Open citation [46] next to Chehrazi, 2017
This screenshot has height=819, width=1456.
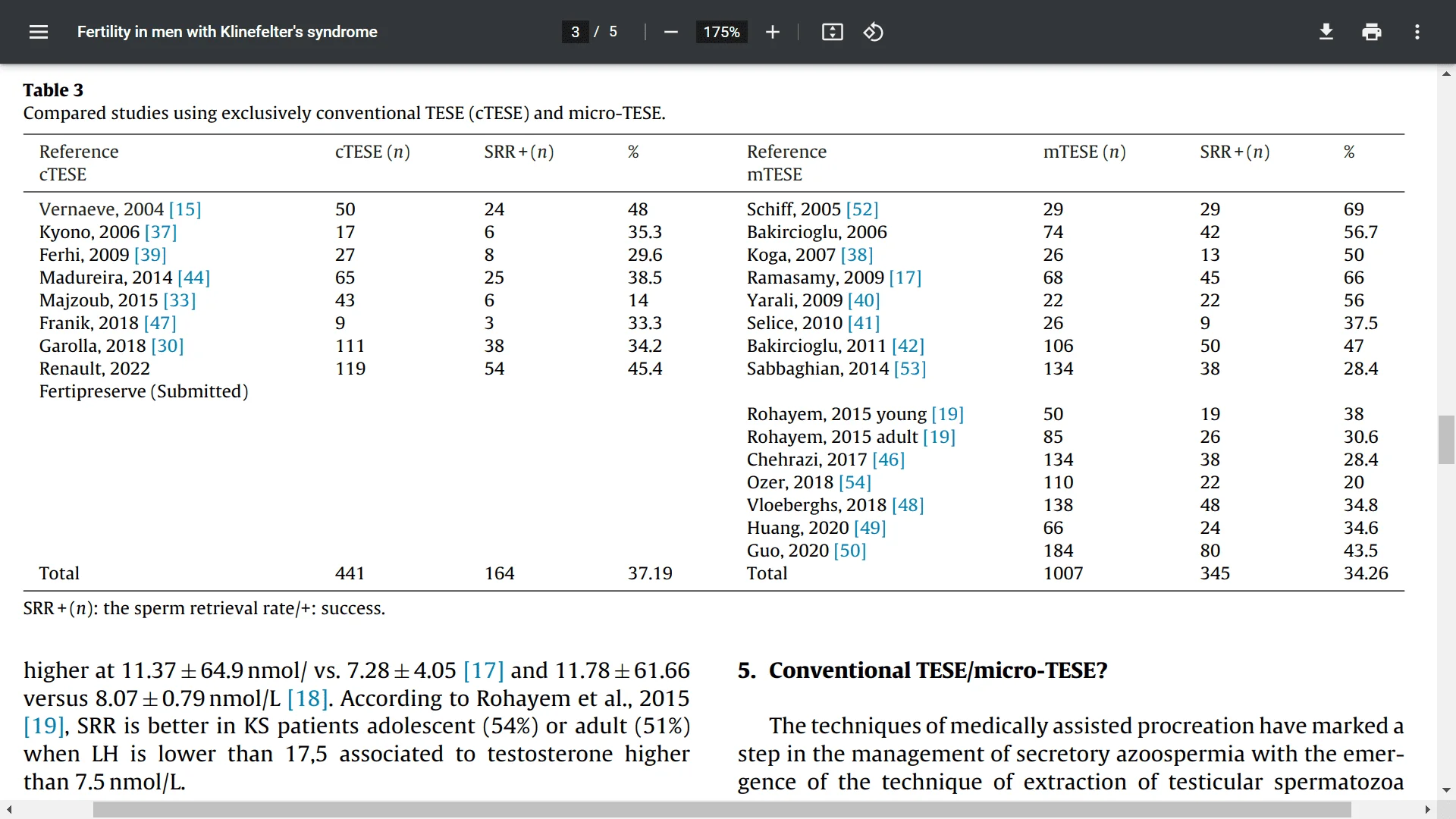pos(889,460)
